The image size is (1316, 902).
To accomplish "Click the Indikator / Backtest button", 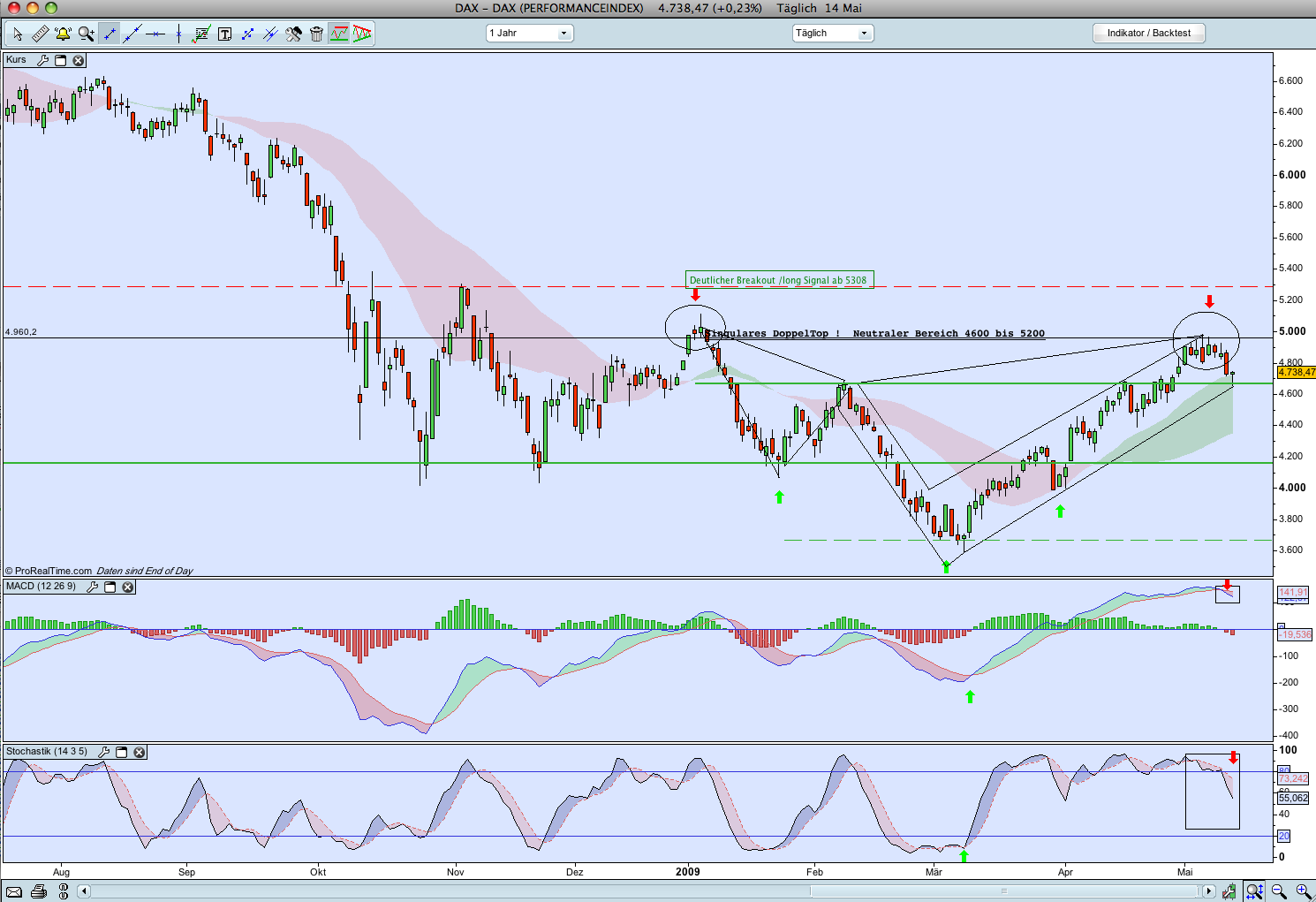I will pyautogui.click(x=1149, y=33).
